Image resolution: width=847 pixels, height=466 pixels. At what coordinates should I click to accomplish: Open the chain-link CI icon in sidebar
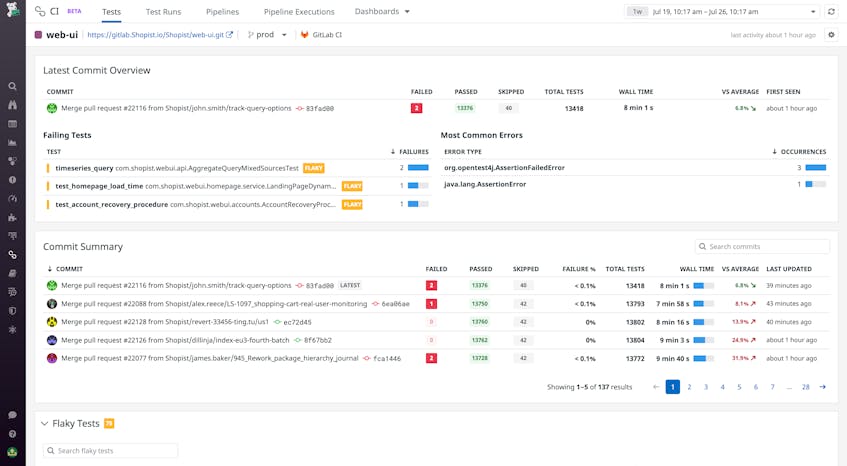pos(12,255)
